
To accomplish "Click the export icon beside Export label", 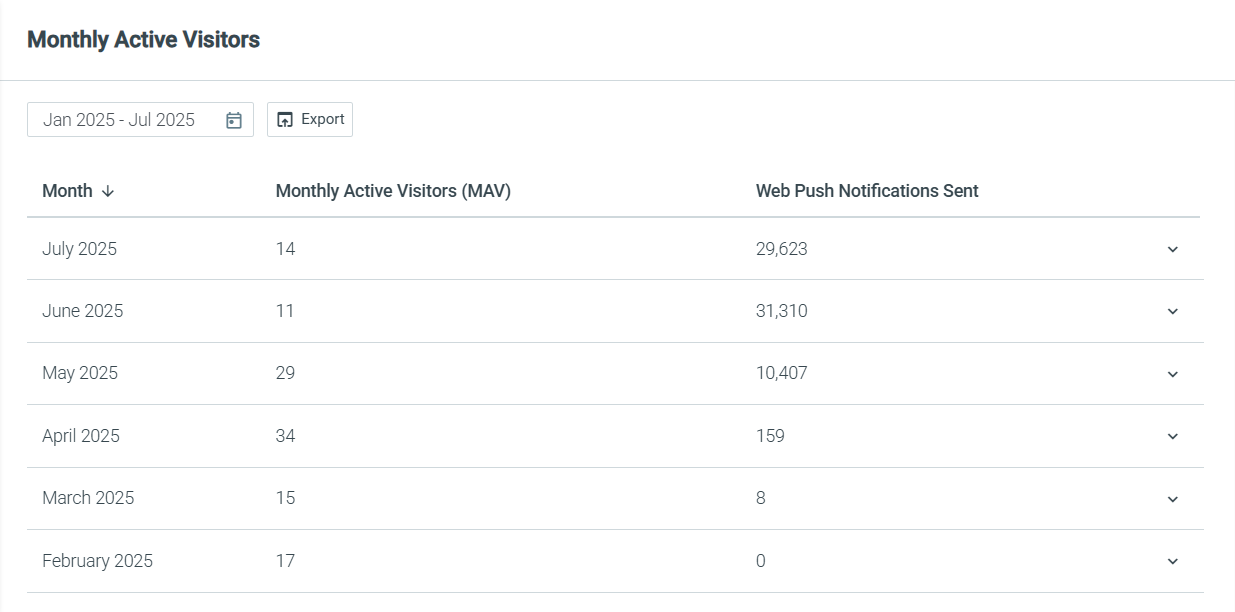I will (x=285, y=120).
